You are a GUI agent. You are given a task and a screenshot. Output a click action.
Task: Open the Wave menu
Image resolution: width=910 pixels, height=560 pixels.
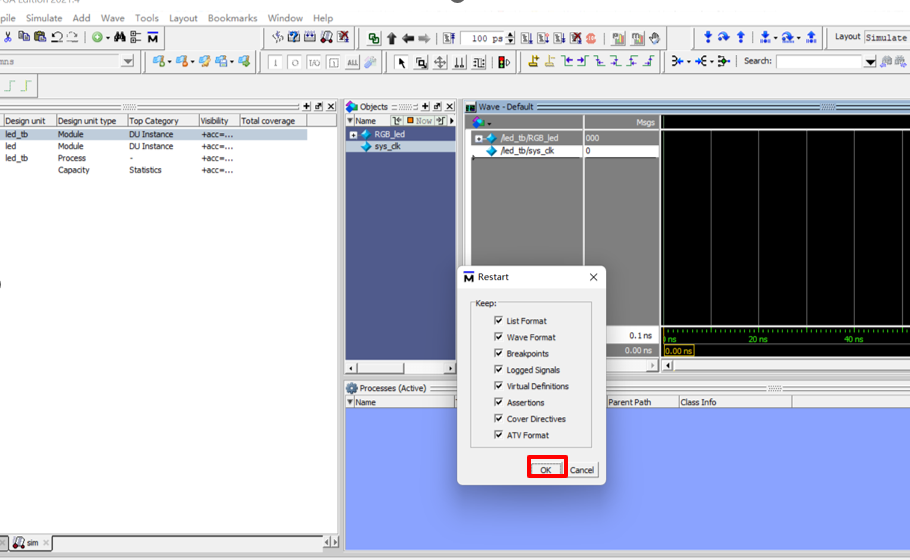113,18
